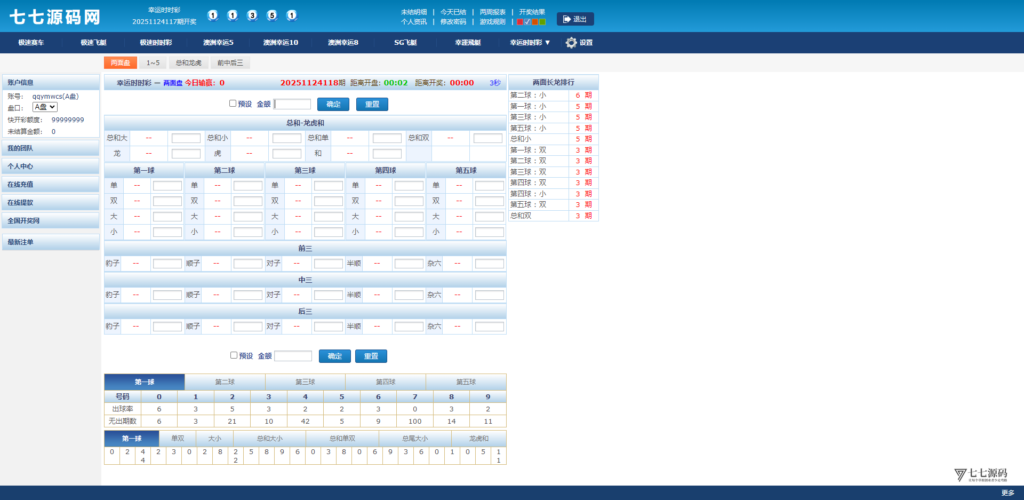
Task: Select the 第二球 statistics tab
Action: click(225, 382)
